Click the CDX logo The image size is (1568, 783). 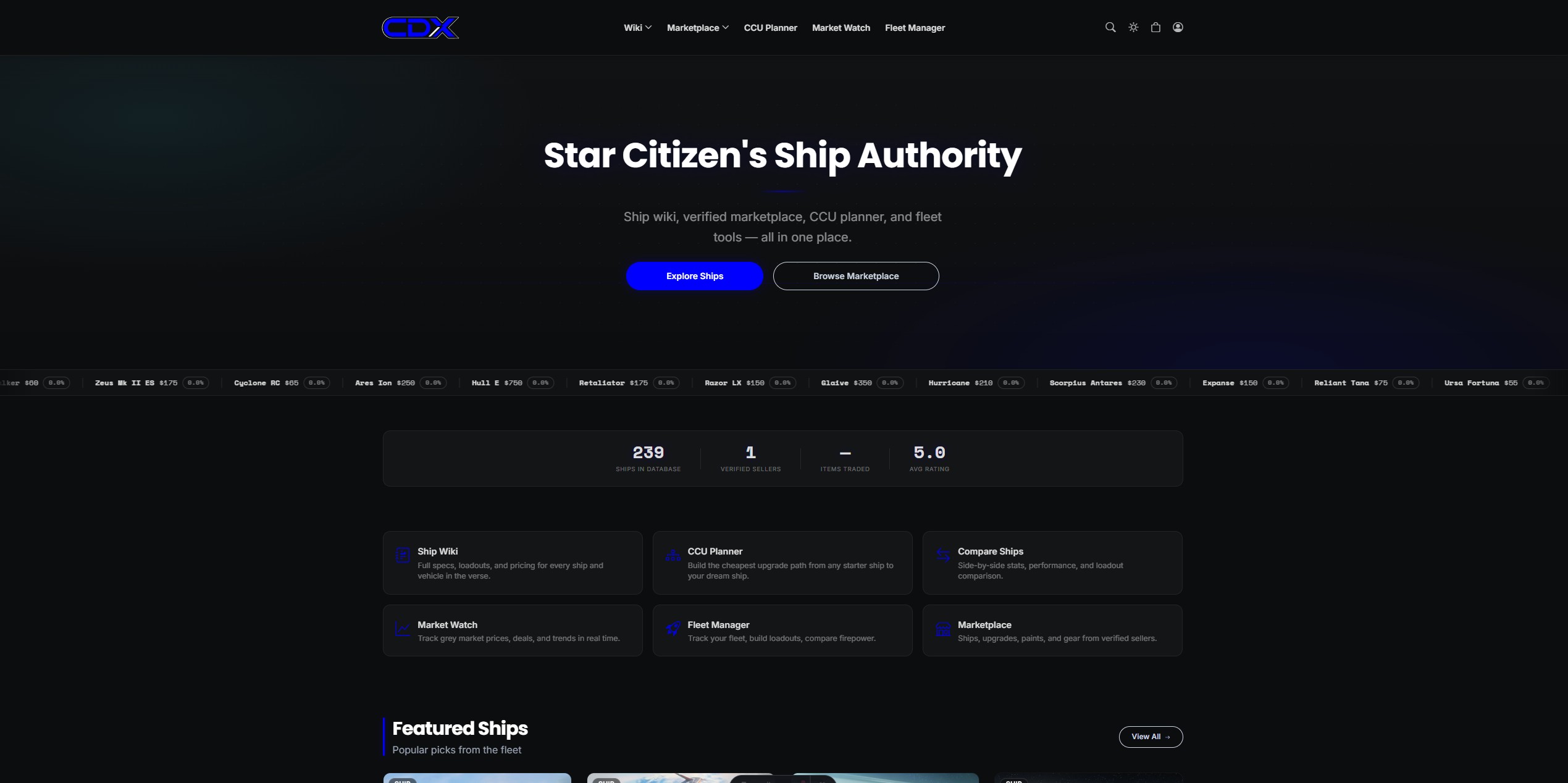(421, 28)
